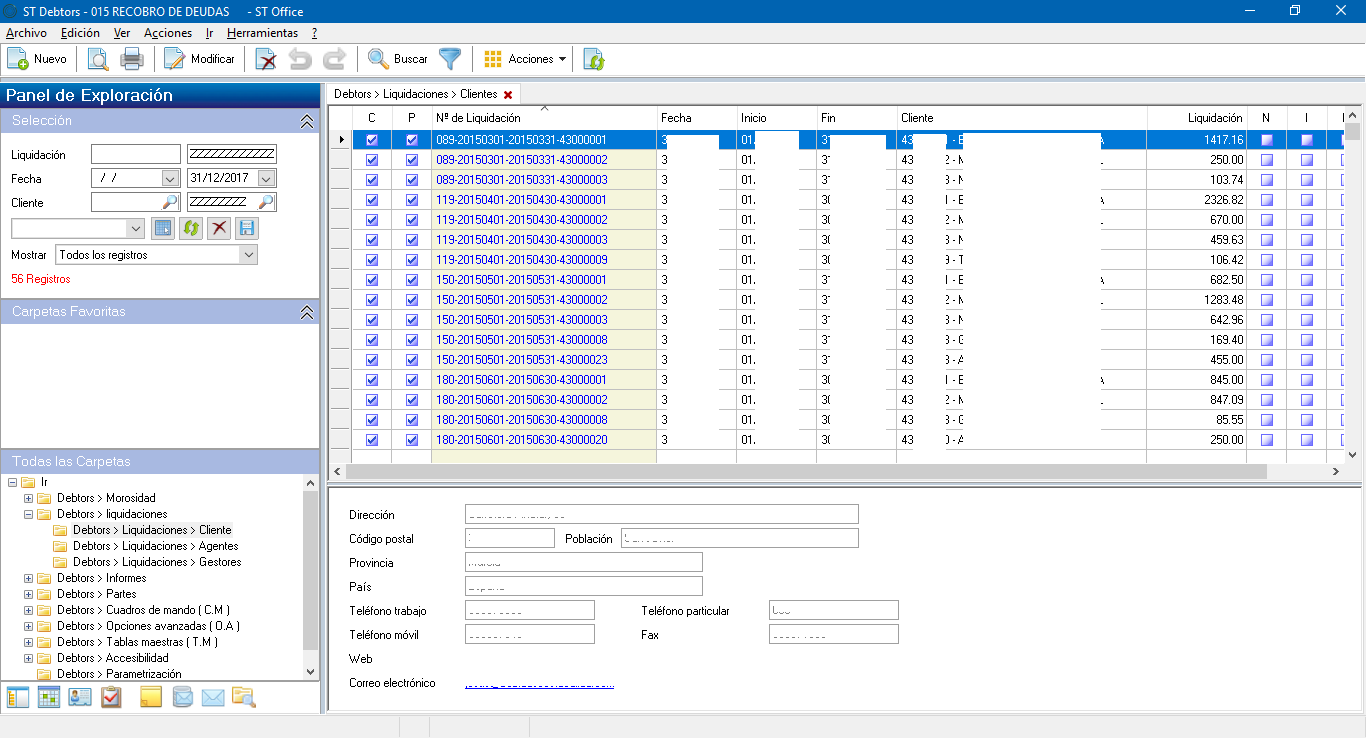Screen dimensions: 1366x738
Task: Open the first Fecha date dropdown
Action: (x=170, y=178)
